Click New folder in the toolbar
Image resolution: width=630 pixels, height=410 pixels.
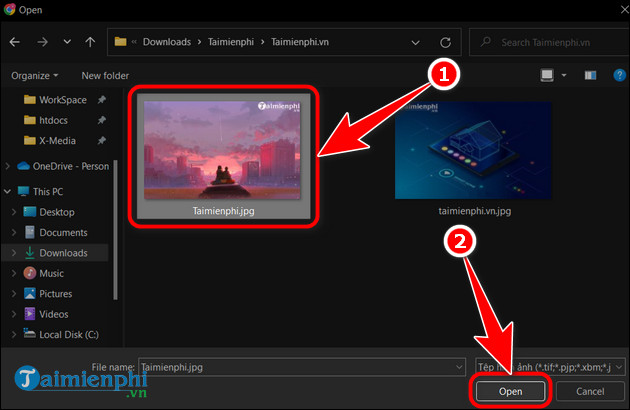pos(105,76)
